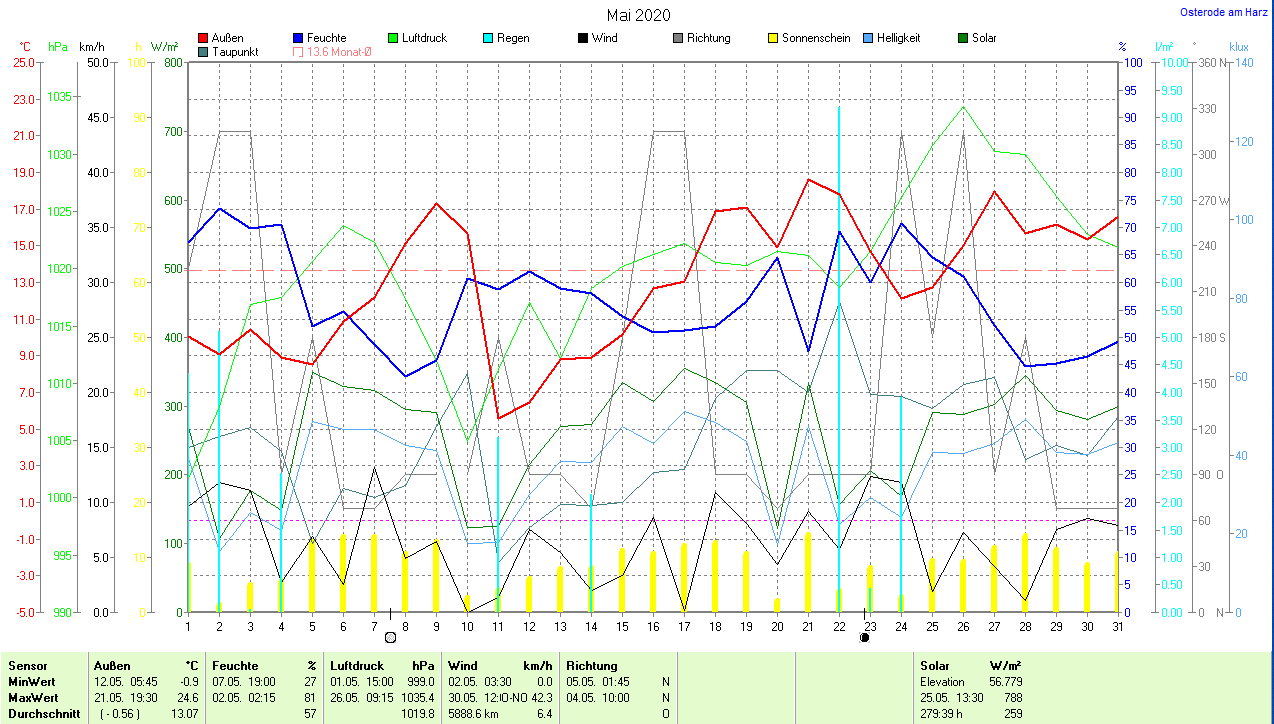Click the blue Feuchte legend swatch
This screenshot has width=1274, height=724.
click(299, 38)
